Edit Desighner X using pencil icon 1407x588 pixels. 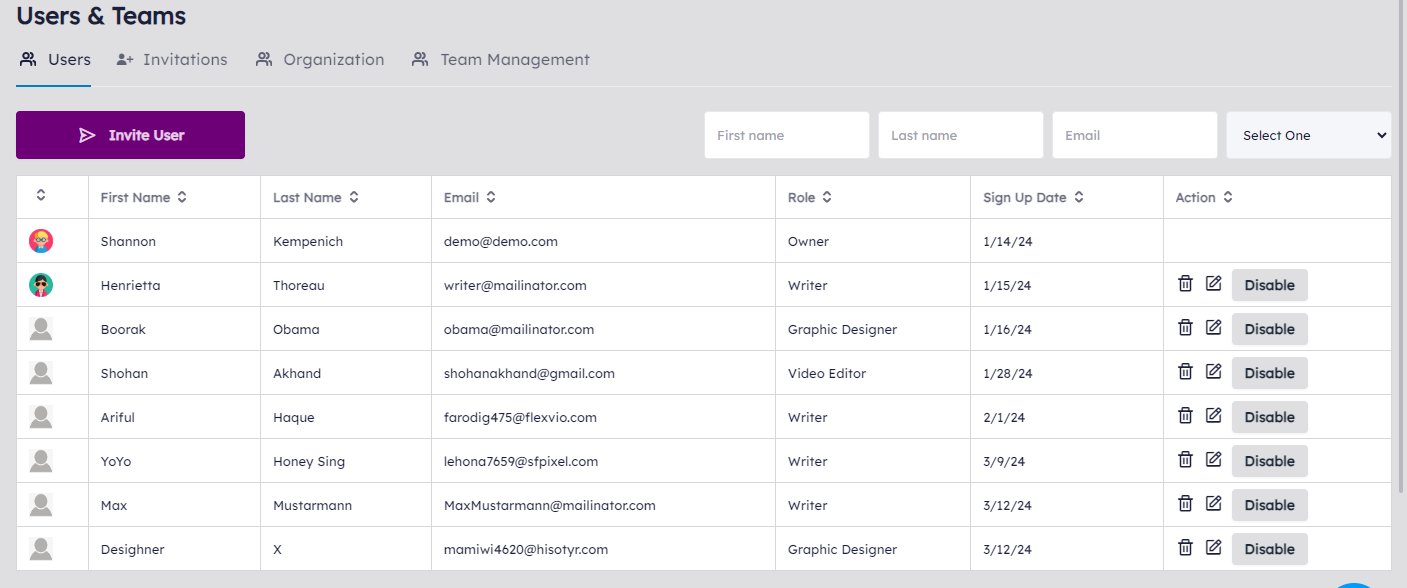coord(1214,548)
